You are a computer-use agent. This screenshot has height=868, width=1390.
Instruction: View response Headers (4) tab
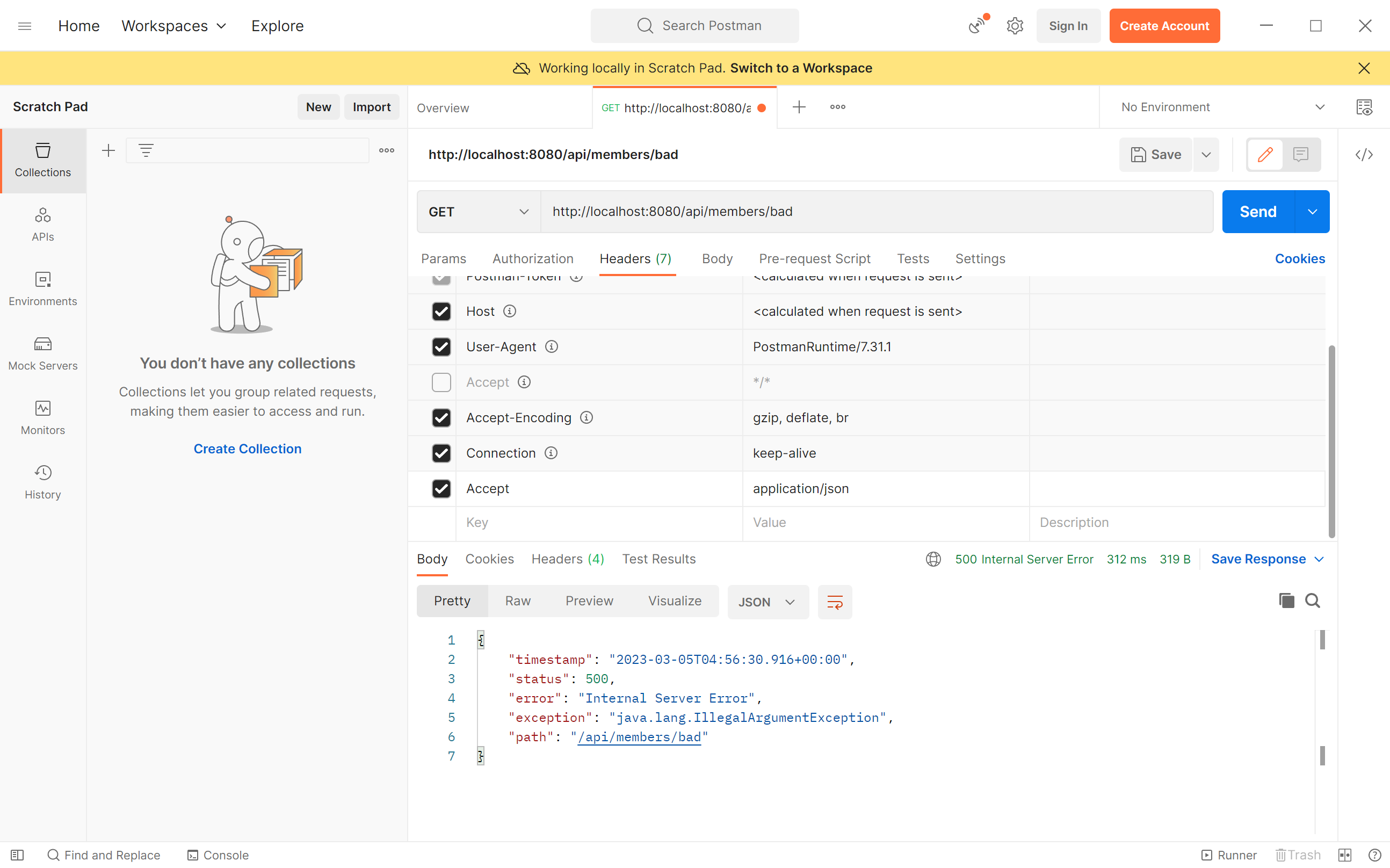point(568,559)
